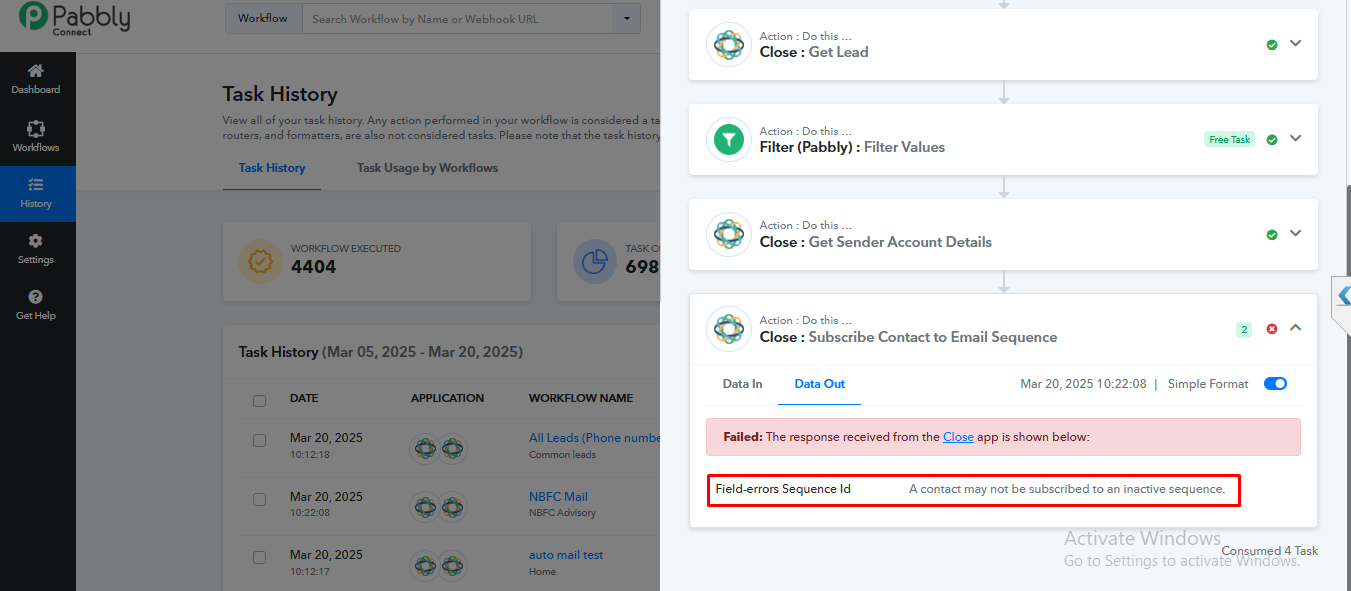
Task: Check the All Leads row checkbox
Action: point(260,440)
